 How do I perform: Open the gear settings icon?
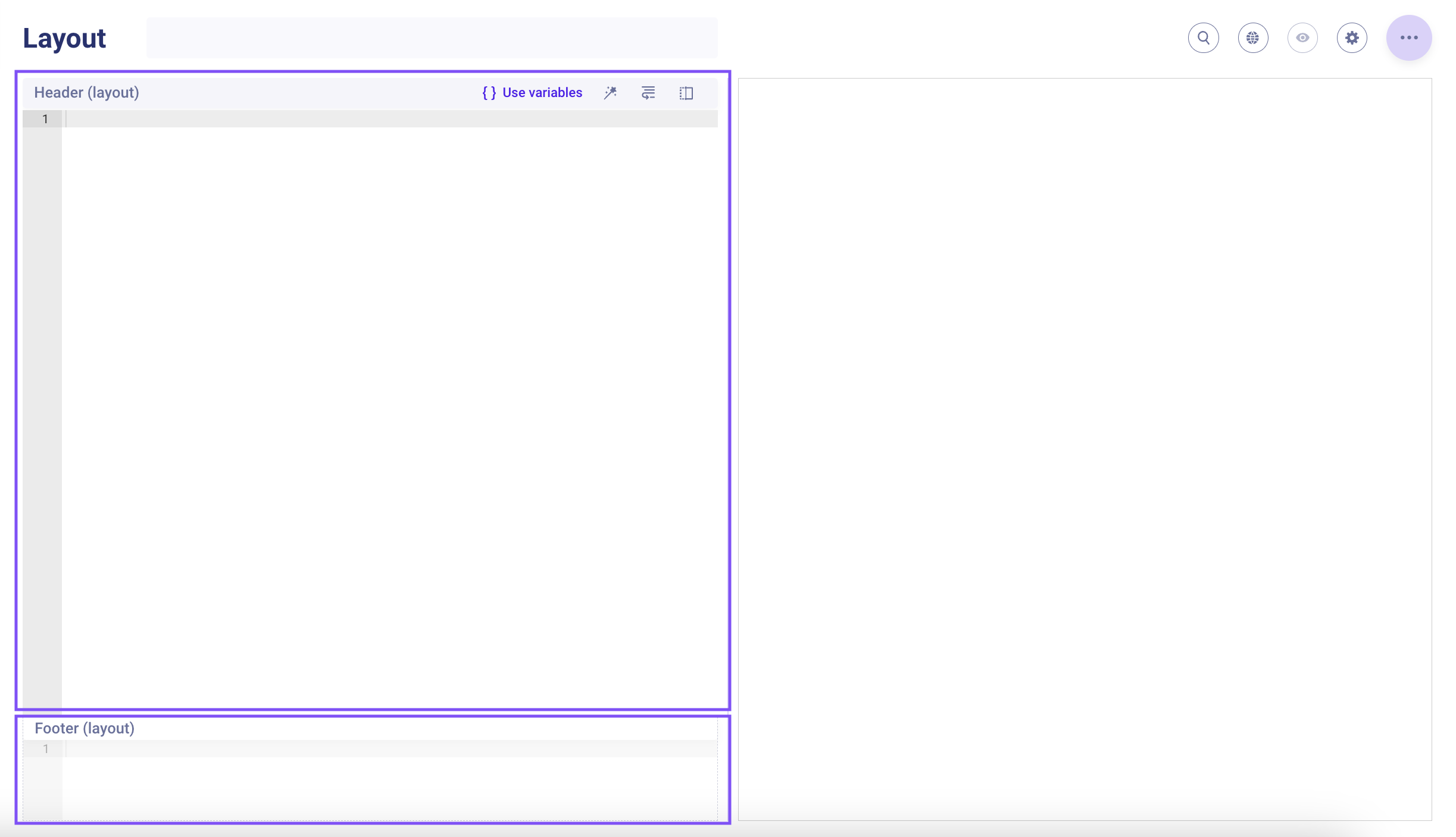1351,38
